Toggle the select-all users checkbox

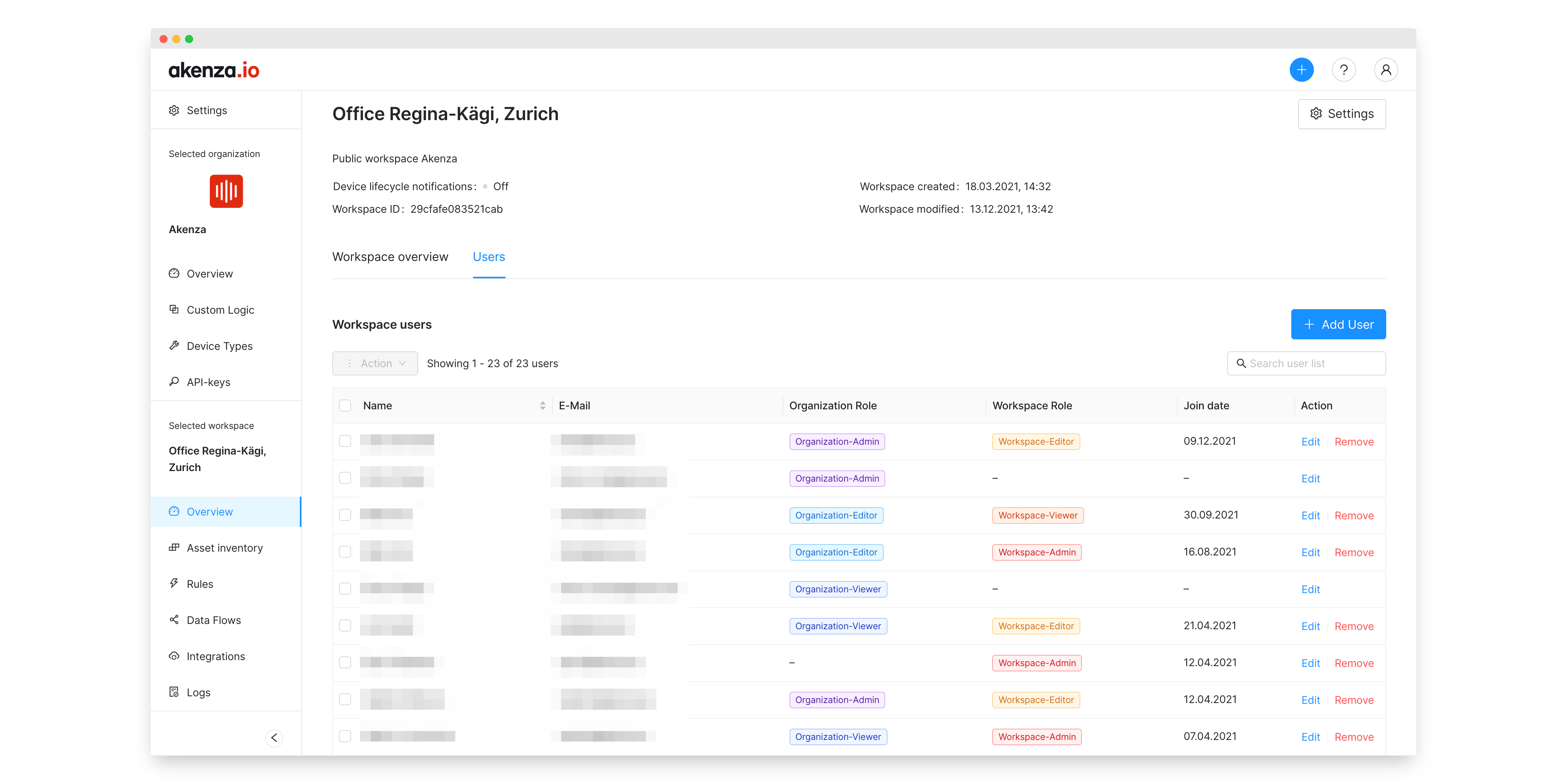pyautogui.click(x=345, y=406)
